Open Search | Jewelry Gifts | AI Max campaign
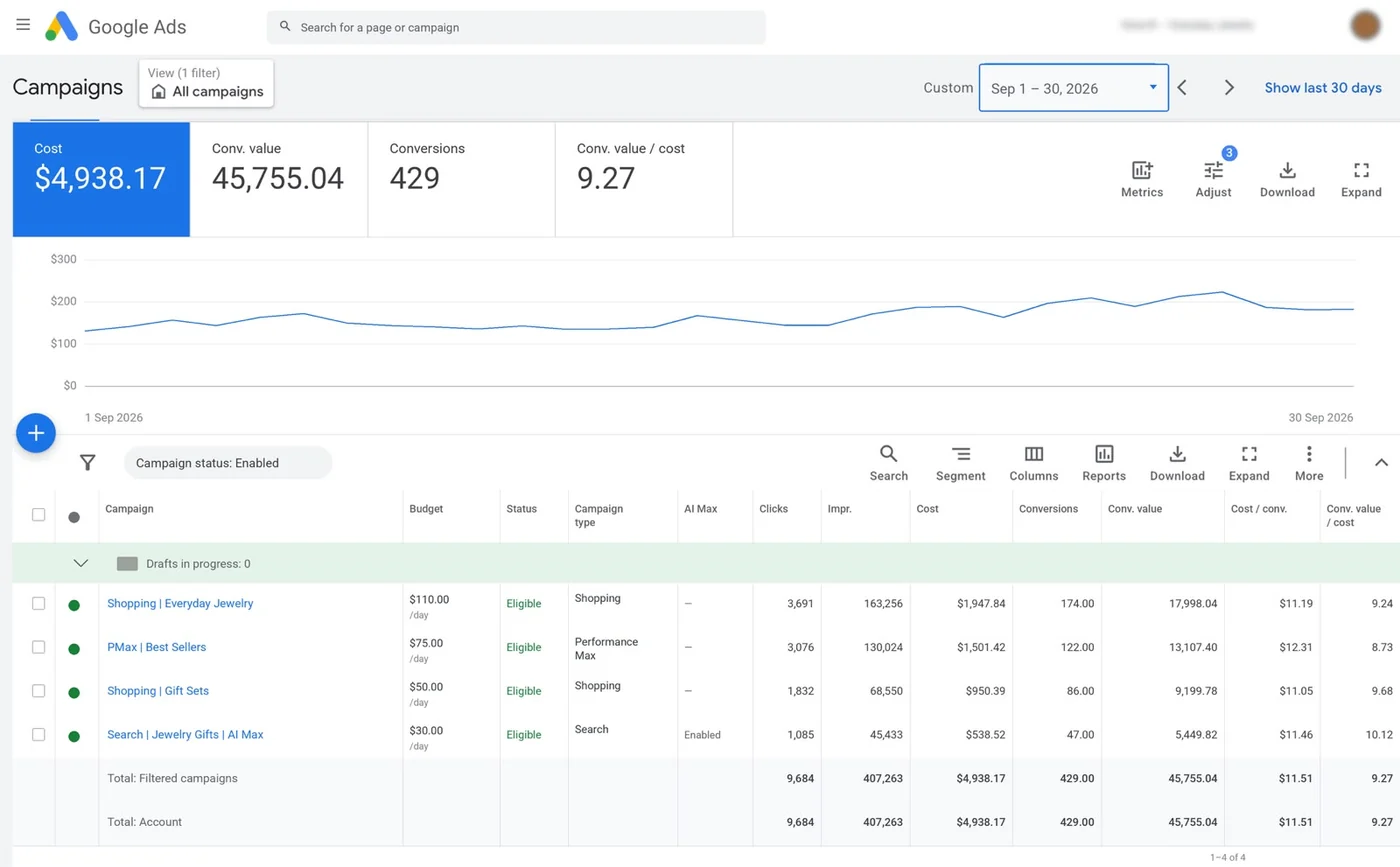This screenshot has height=867, width=1400. 185,734
